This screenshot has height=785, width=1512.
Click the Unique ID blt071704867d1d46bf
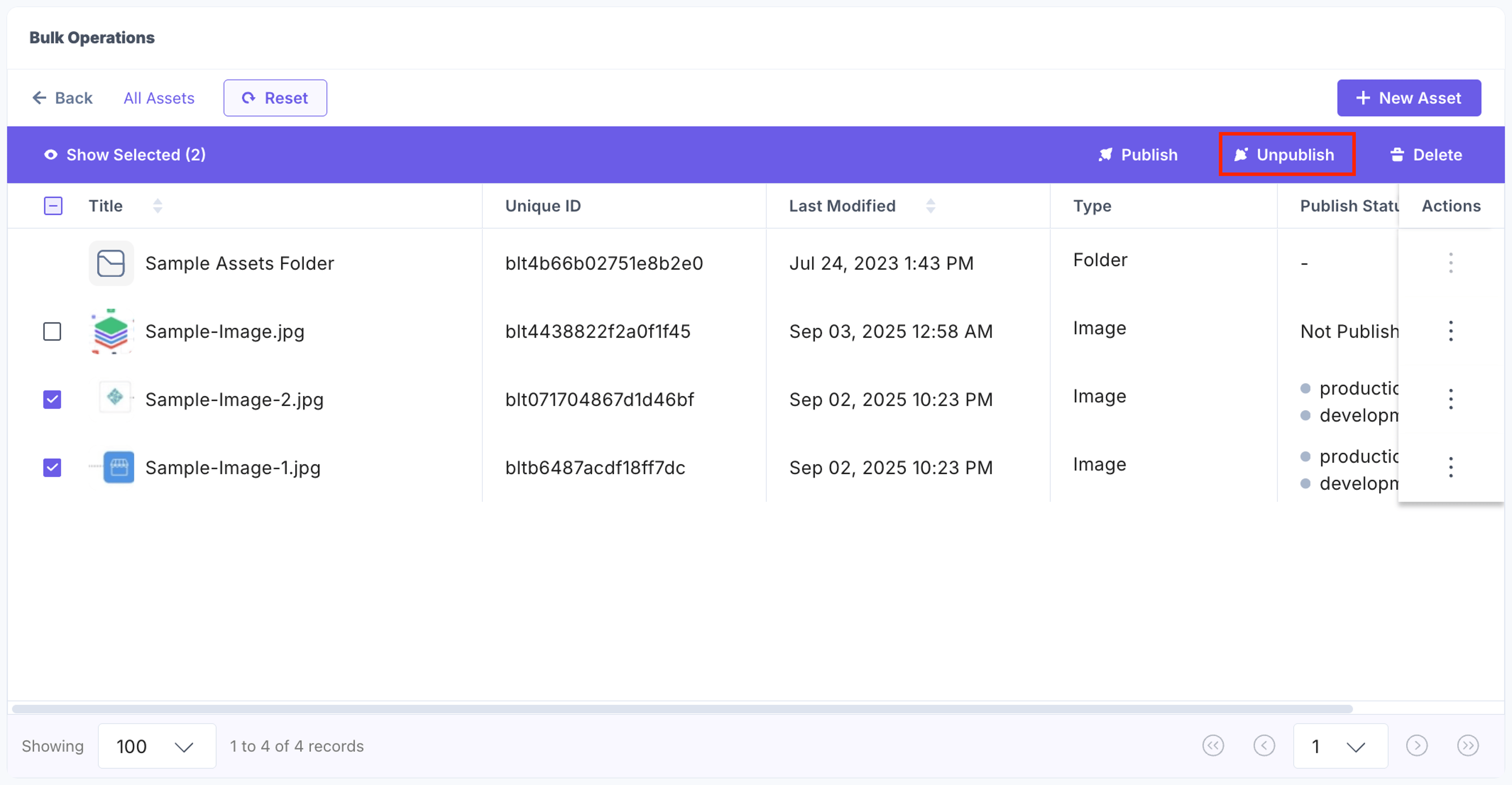[x=599, y=400]
